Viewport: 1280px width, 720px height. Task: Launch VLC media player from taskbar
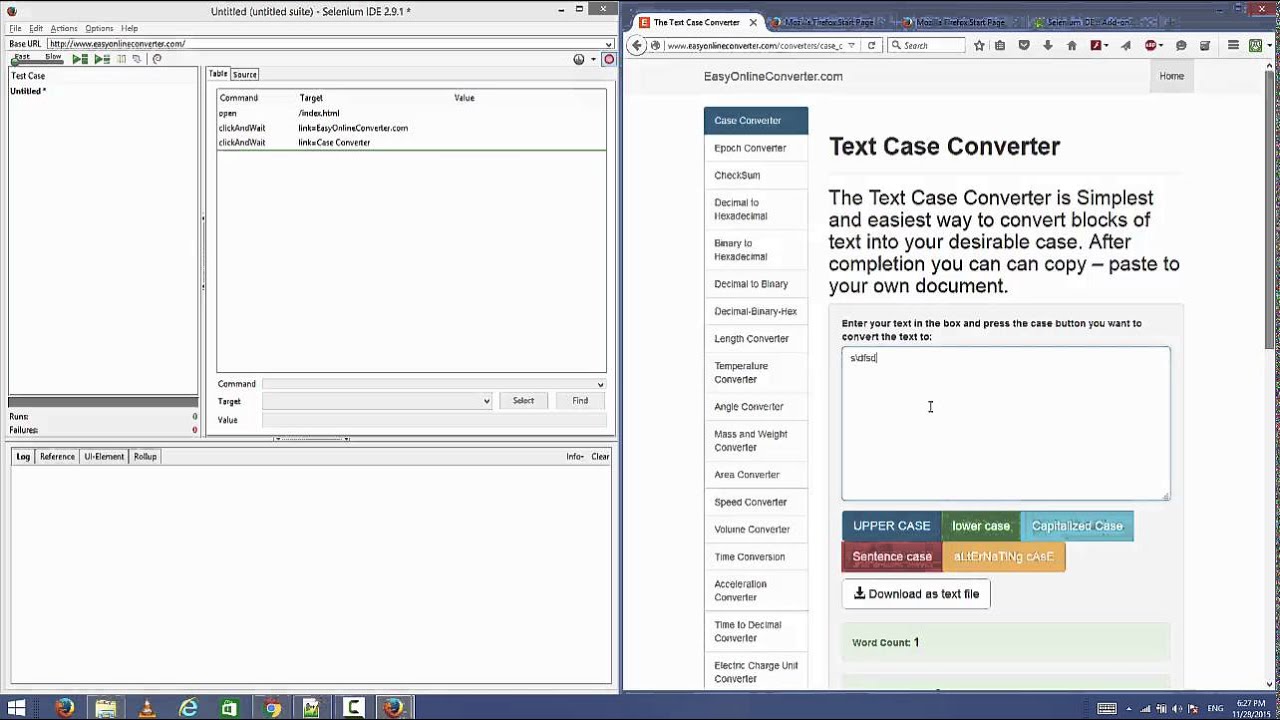[147, 708]
